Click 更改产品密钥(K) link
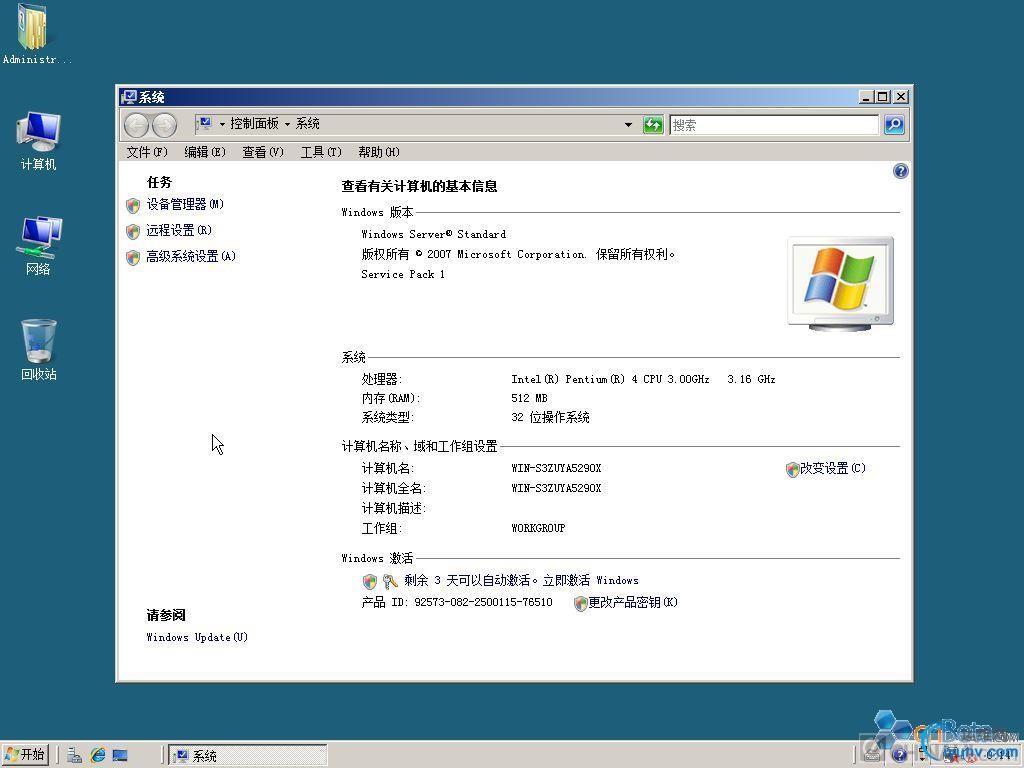1024x768 pixels. 633,602
